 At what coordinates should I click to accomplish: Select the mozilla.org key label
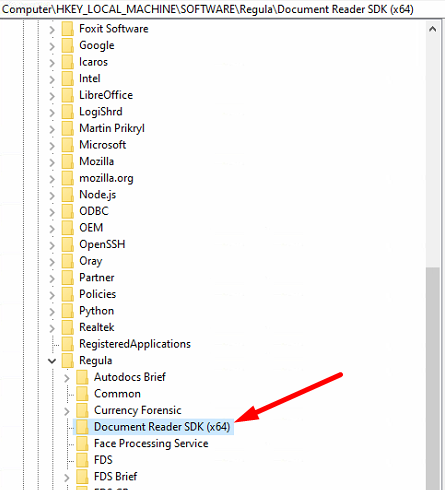tap(106, 178)
